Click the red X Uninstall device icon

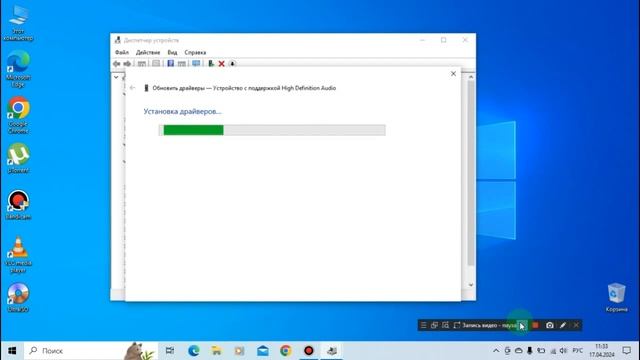222,64
